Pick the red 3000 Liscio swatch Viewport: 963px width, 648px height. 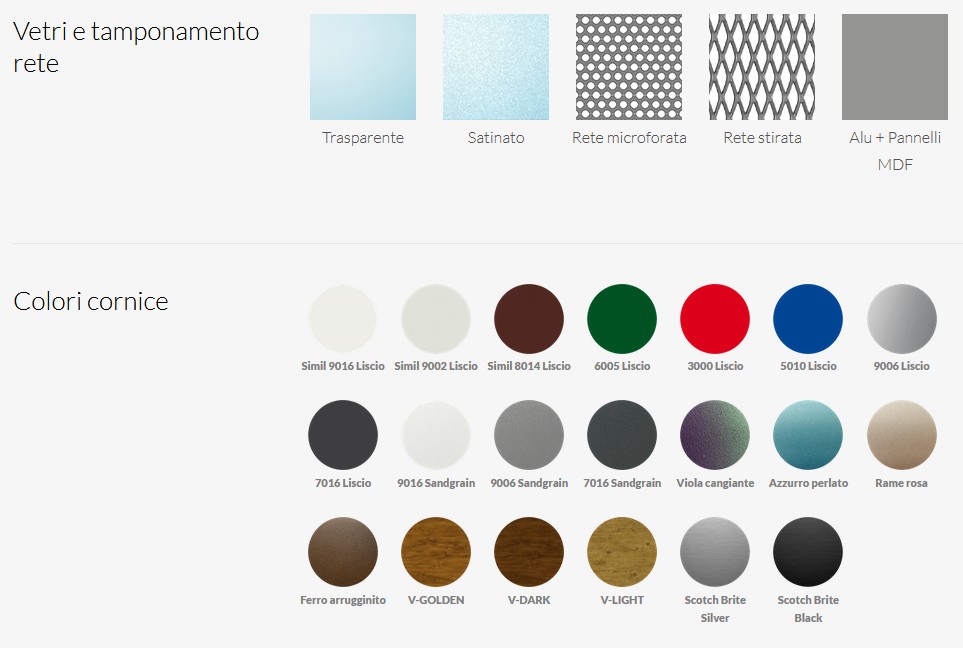pyautogui.click(x=715, y=319)
